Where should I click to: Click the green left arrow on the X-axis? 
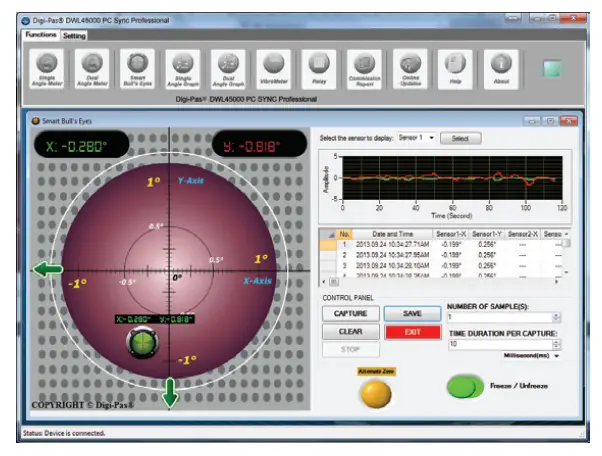[48, 269]
